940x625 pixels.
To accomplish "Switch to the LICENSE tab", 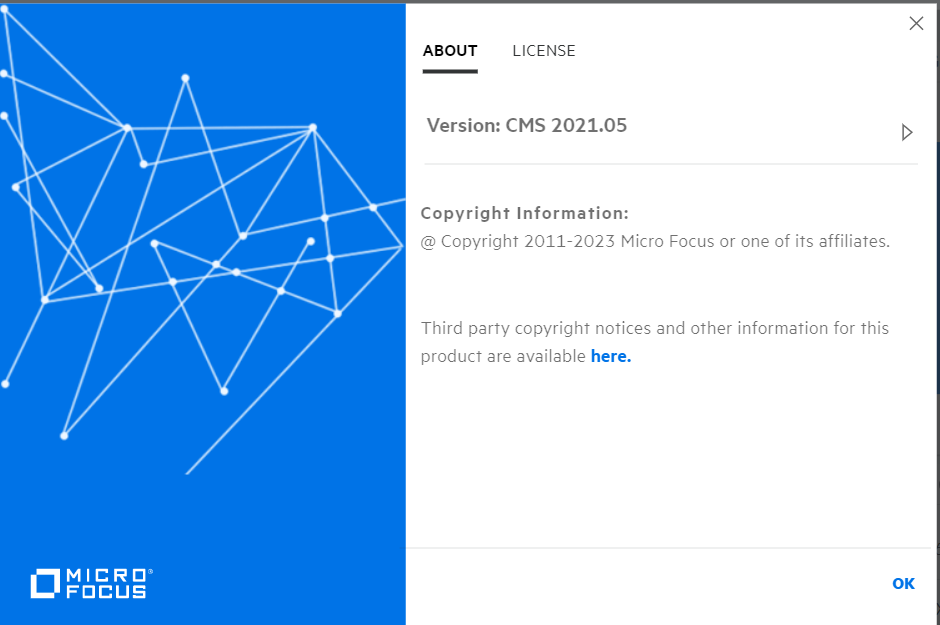I will (x=544, y=51).
